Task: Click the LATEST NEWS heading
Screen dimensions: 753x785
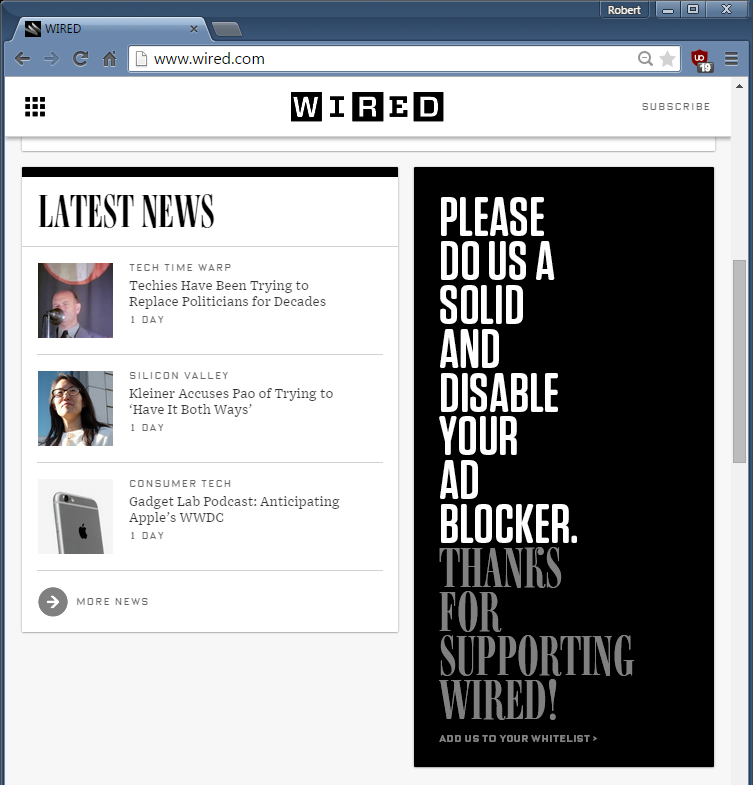Action: (x=126, y=211)
